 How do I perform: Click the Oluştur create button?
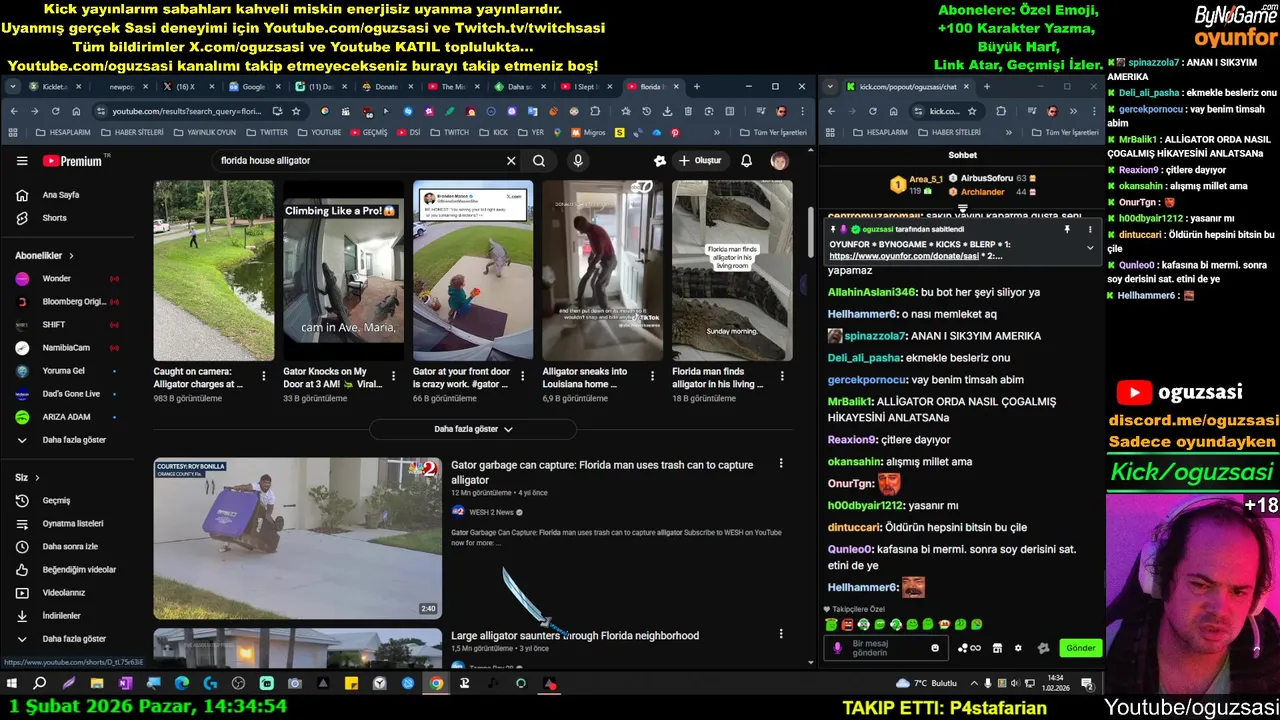(700, 160)
